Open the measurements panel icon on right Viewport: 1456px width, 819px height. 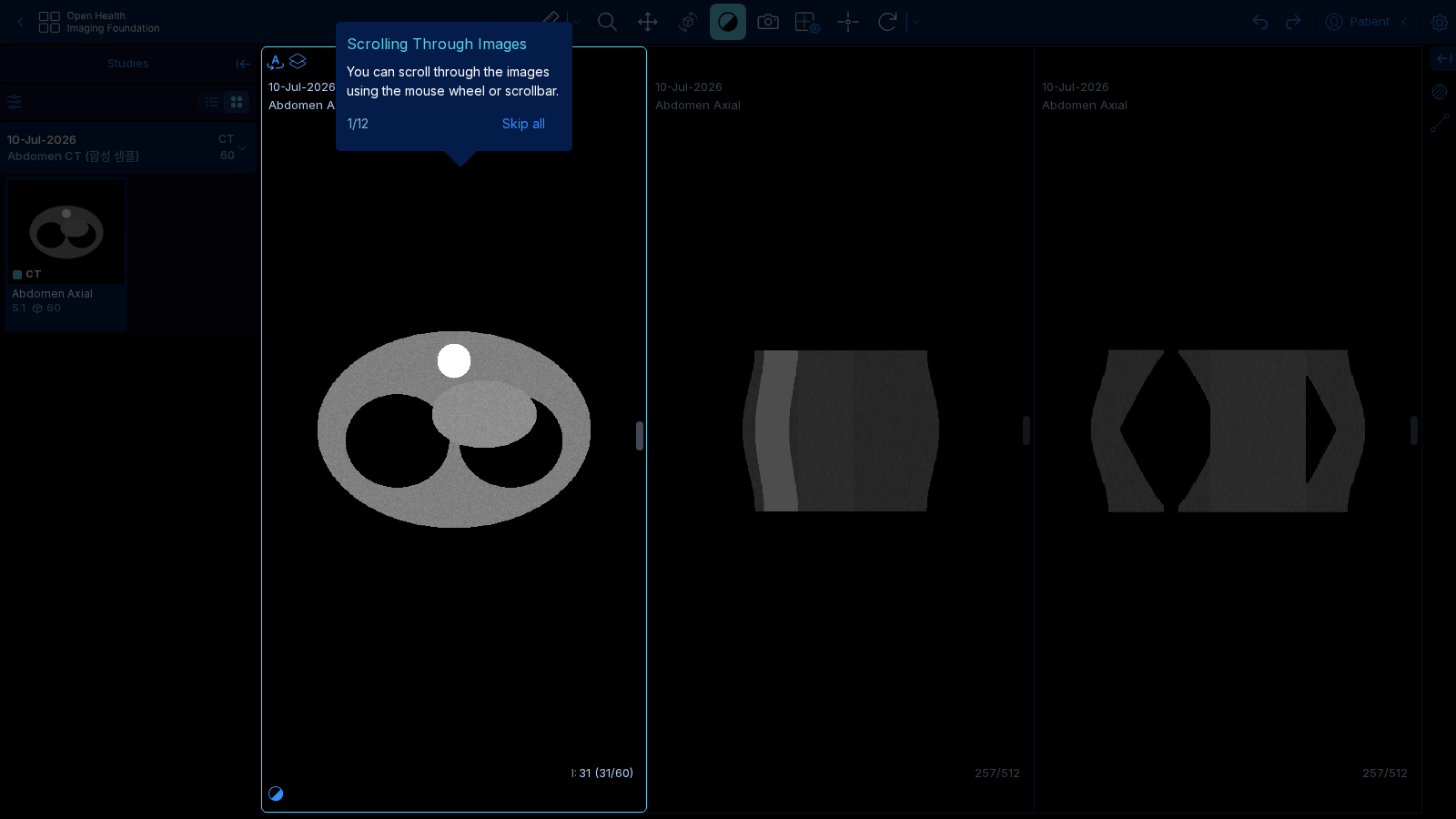click(1440, 123)
